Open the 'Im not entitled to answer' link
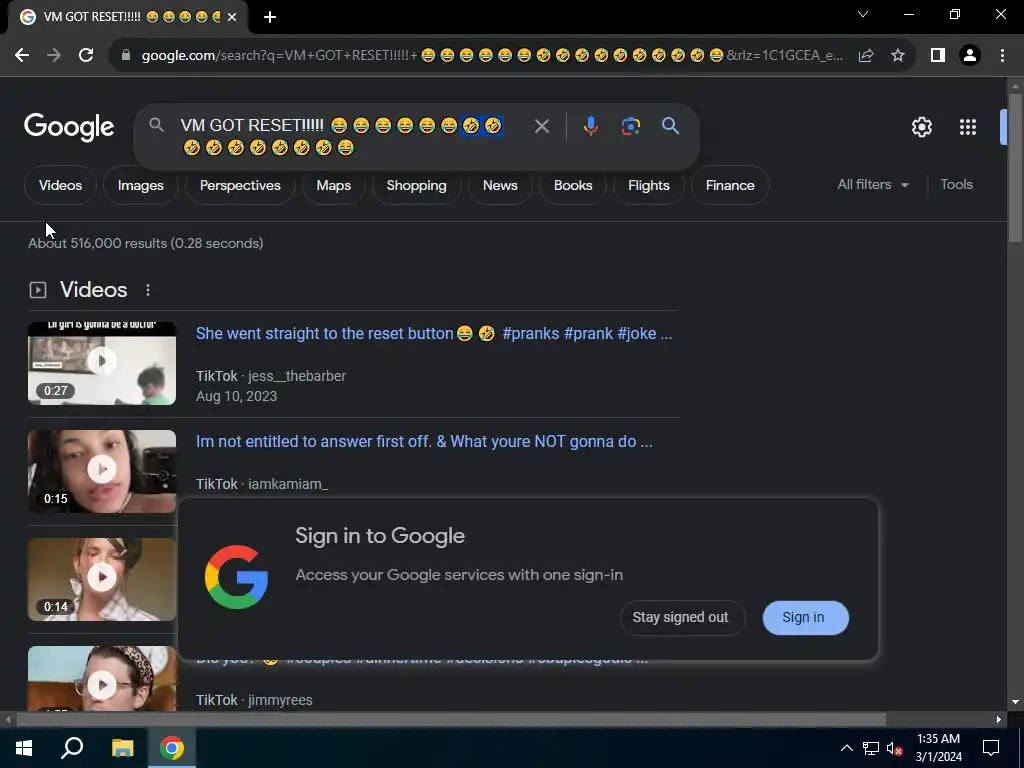This screenshot has height=768, width=1024. click(424, 441)
